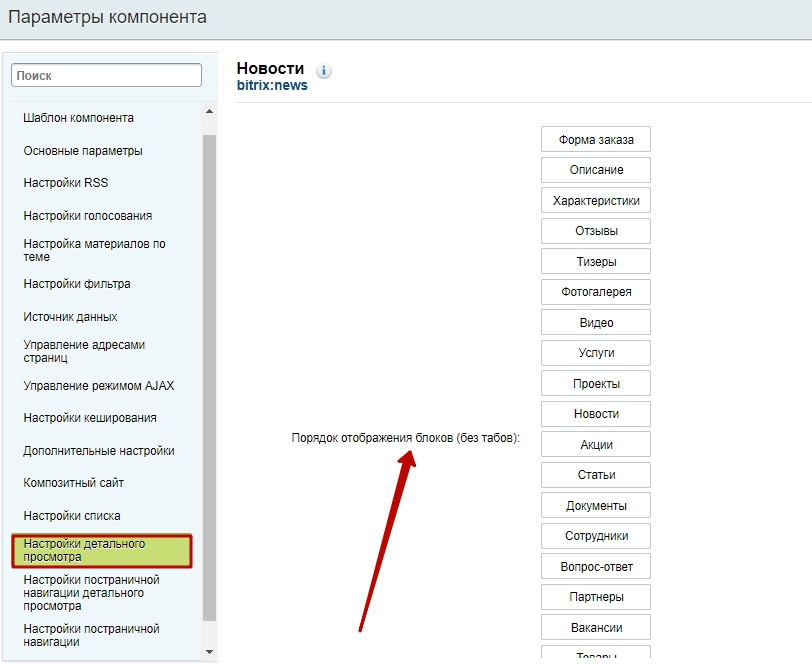
Task: Click the Вопрос-ответ block button
Action: (x=596, y=566)
